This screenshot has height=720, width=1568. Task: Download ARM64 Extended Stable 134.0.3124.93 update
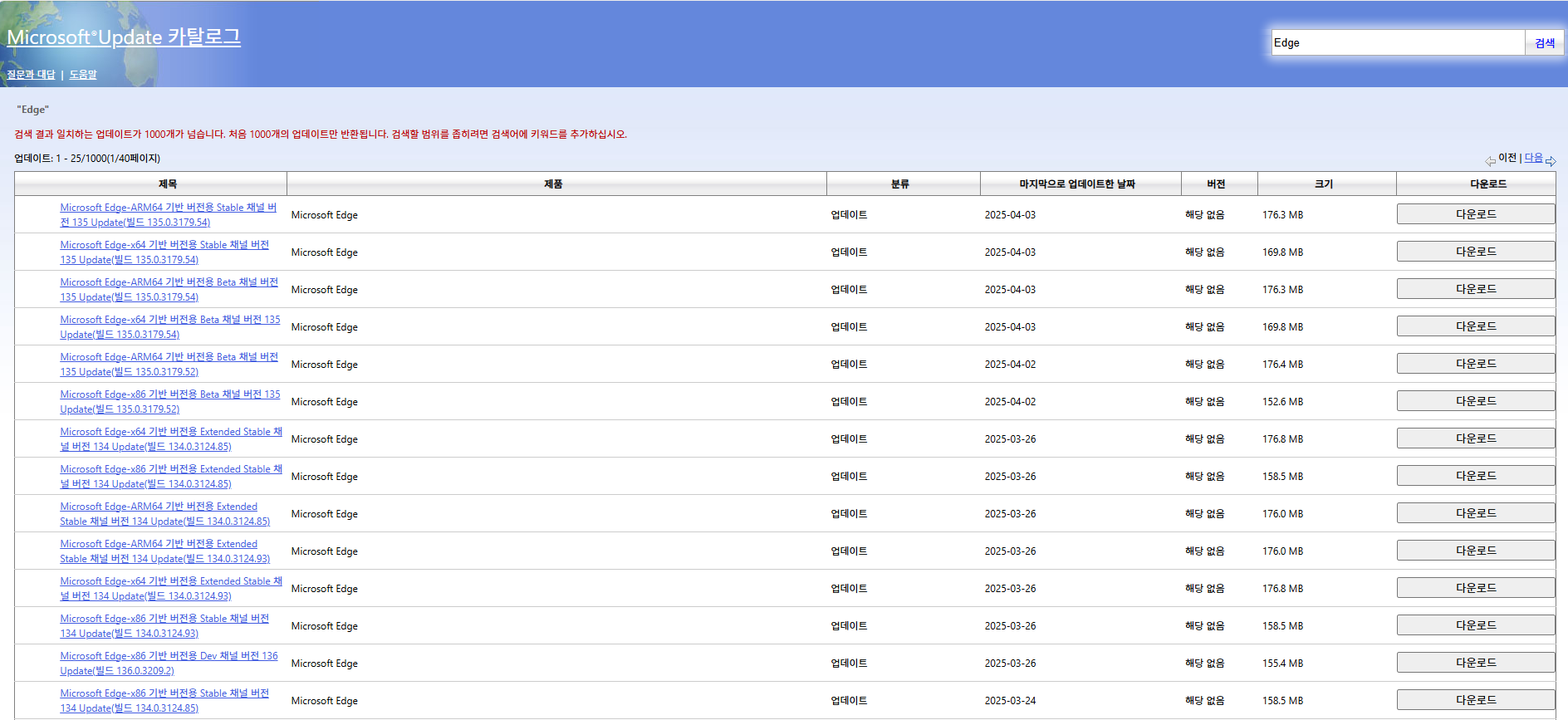click(x=1476, y=551)
